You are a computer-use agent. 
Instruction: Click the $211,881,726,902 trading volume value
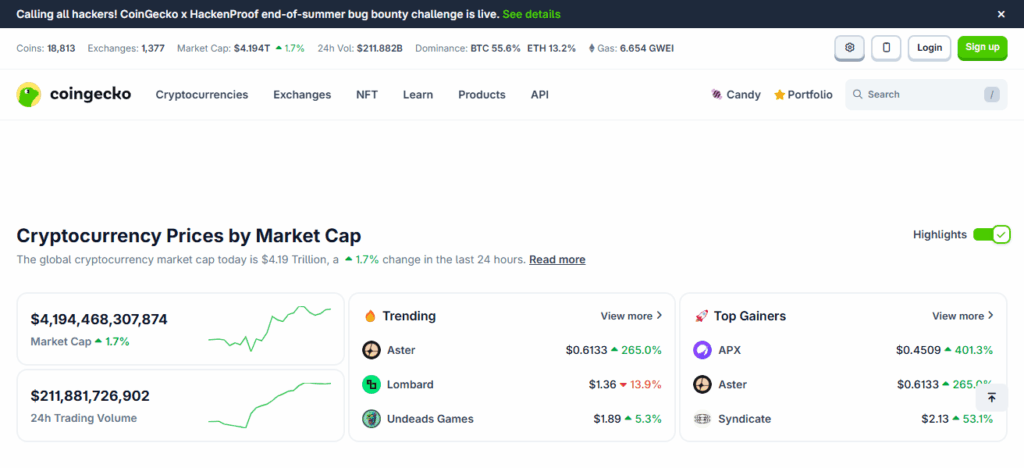[90, 396]
